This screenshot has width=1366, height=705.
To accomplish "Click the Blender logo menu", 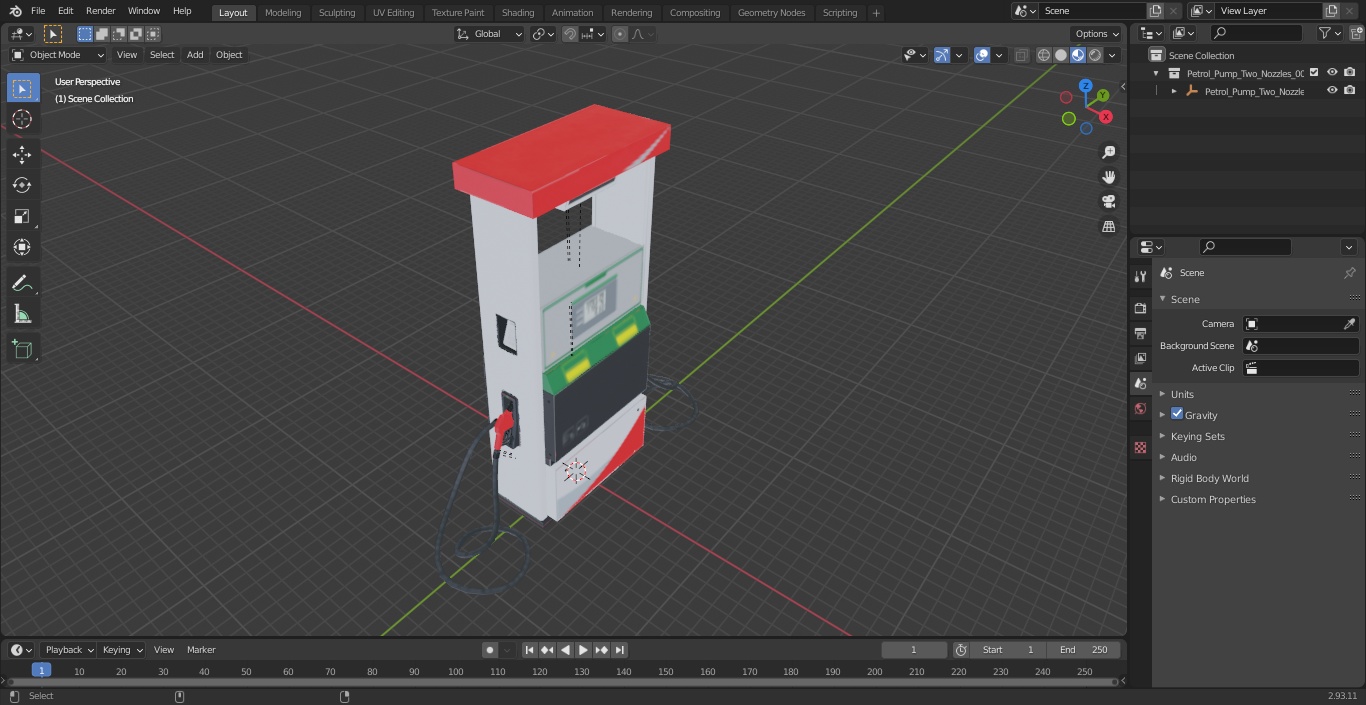I will tap(16, 11).
